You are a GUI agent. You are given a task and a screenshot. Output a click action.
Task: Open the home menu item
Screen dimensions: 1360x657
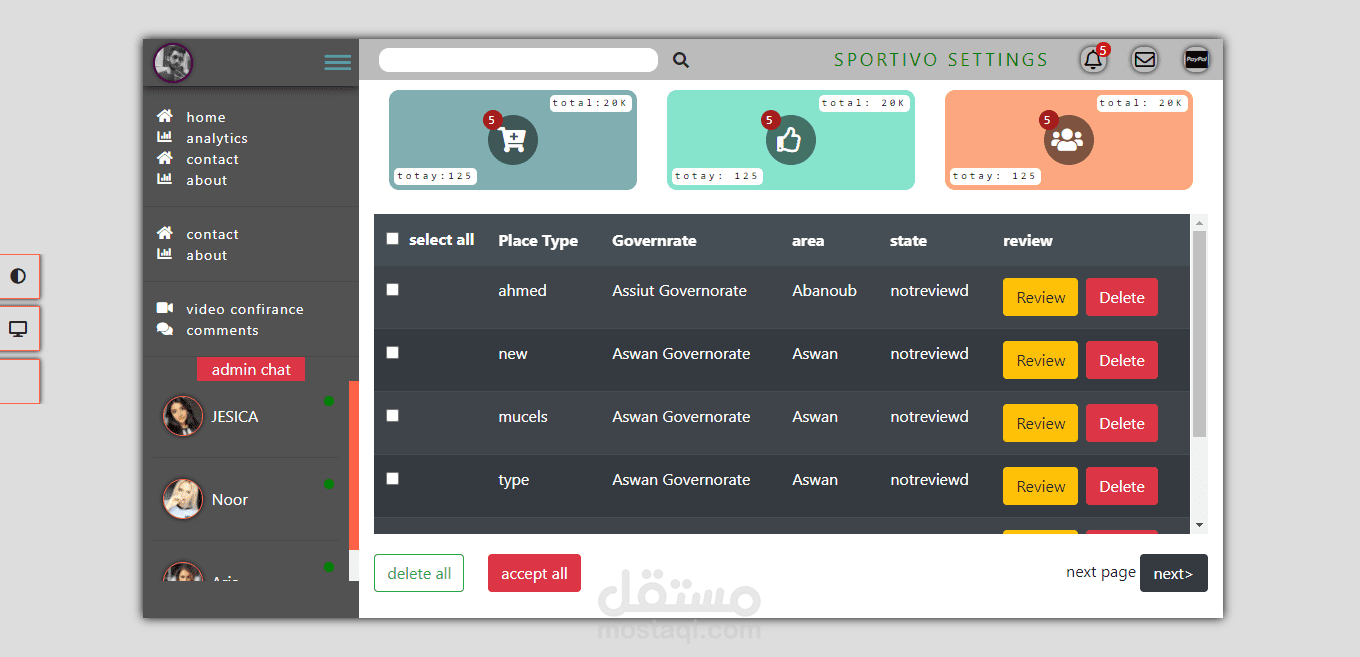(206, 117)
